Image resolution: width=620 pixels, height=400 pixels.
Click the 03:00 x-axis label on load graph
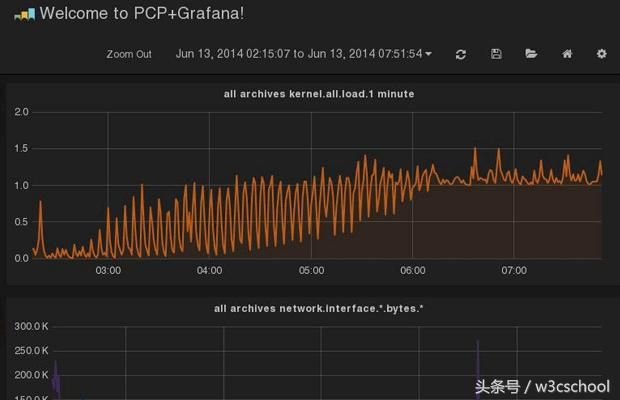pyautogui.click(x=108, y=270)
